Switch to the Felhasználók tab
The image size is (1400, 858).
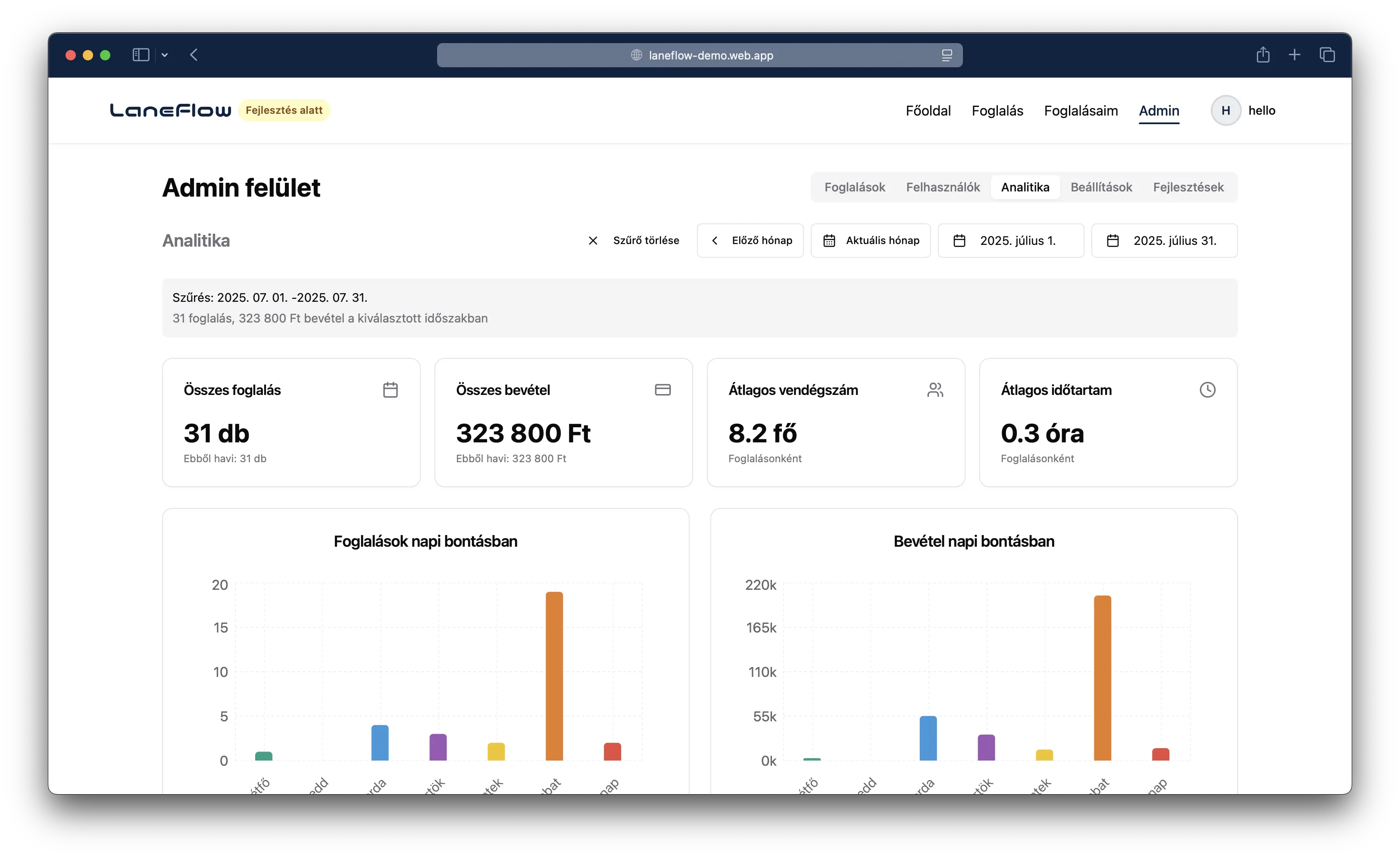(943, 187)
